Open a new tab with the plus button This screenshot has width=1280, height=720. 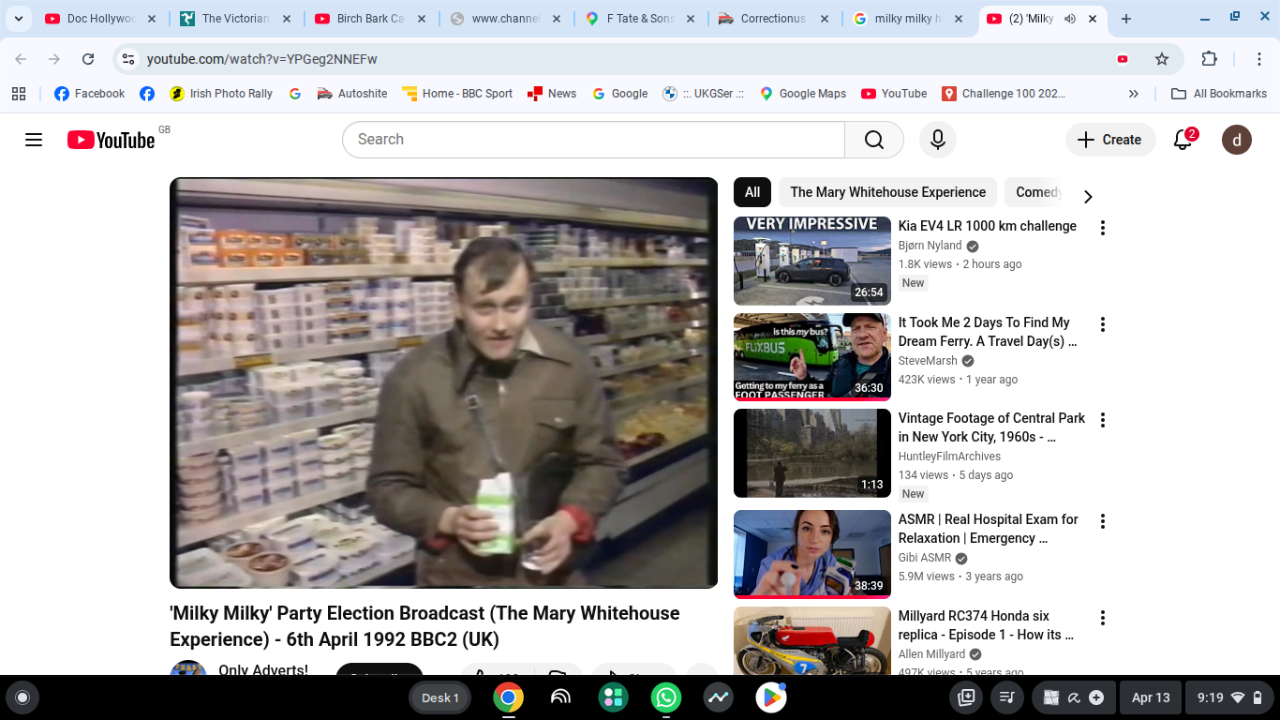pyautogui.click(x=1126, y=19)
